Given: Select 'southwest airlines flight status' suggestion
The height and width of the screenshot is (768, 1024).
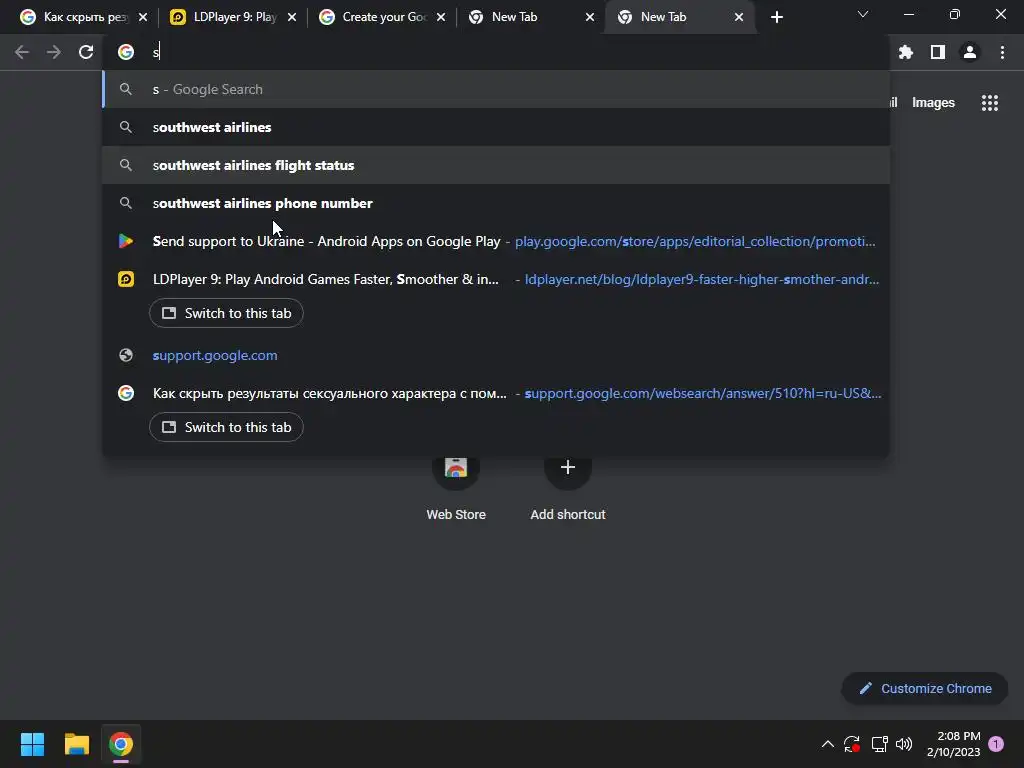Looking at the screenshot, I should pyautogui.click(x=496, y=165).
